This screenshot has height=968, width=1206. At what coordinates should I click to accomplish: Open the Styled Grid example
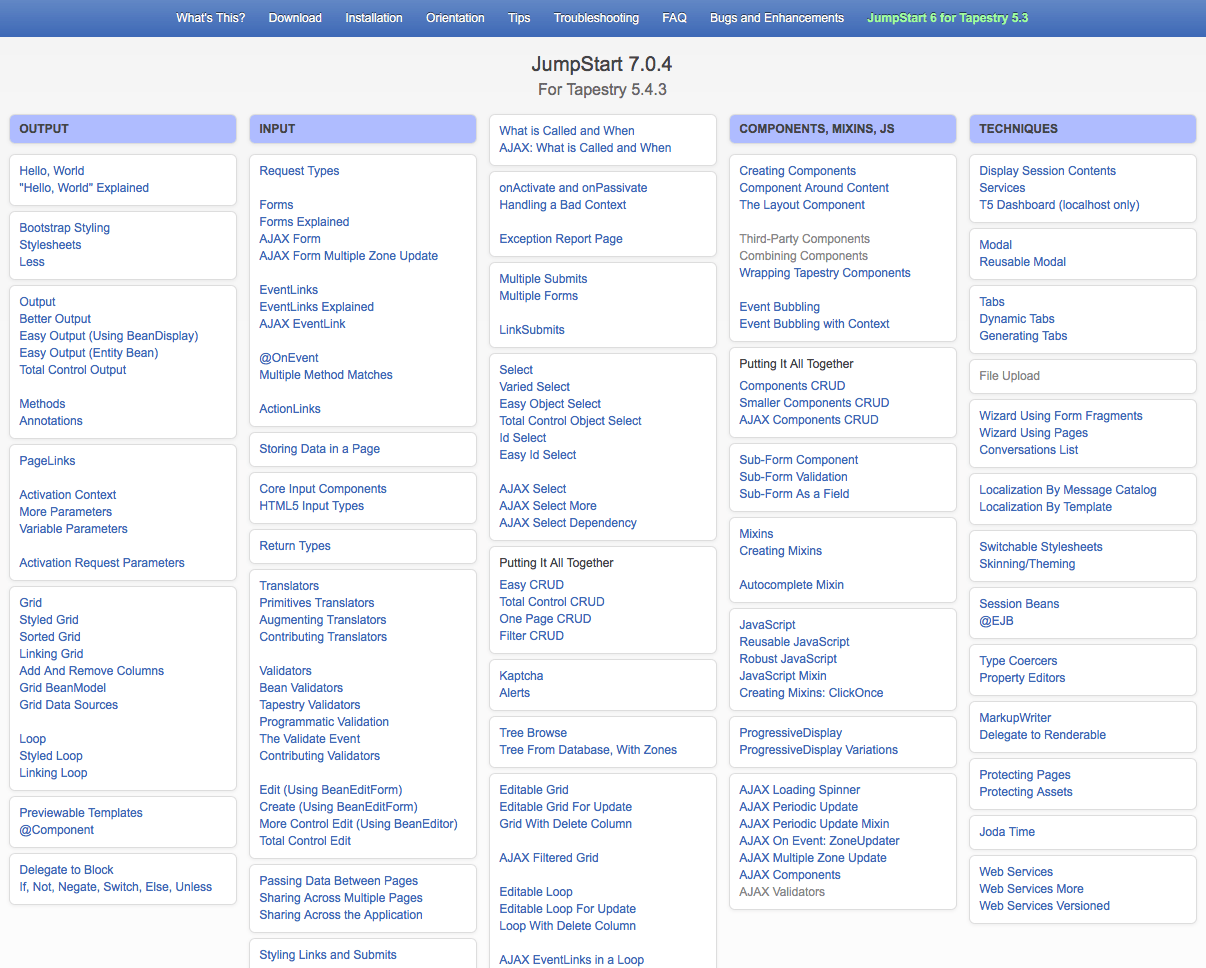click(49, 620)
